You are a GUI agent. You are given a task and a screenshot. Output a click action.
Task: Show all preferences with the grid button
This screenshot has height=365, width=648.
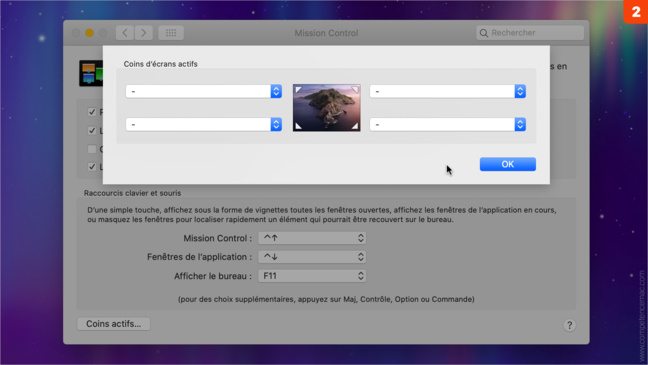[171, 33]
